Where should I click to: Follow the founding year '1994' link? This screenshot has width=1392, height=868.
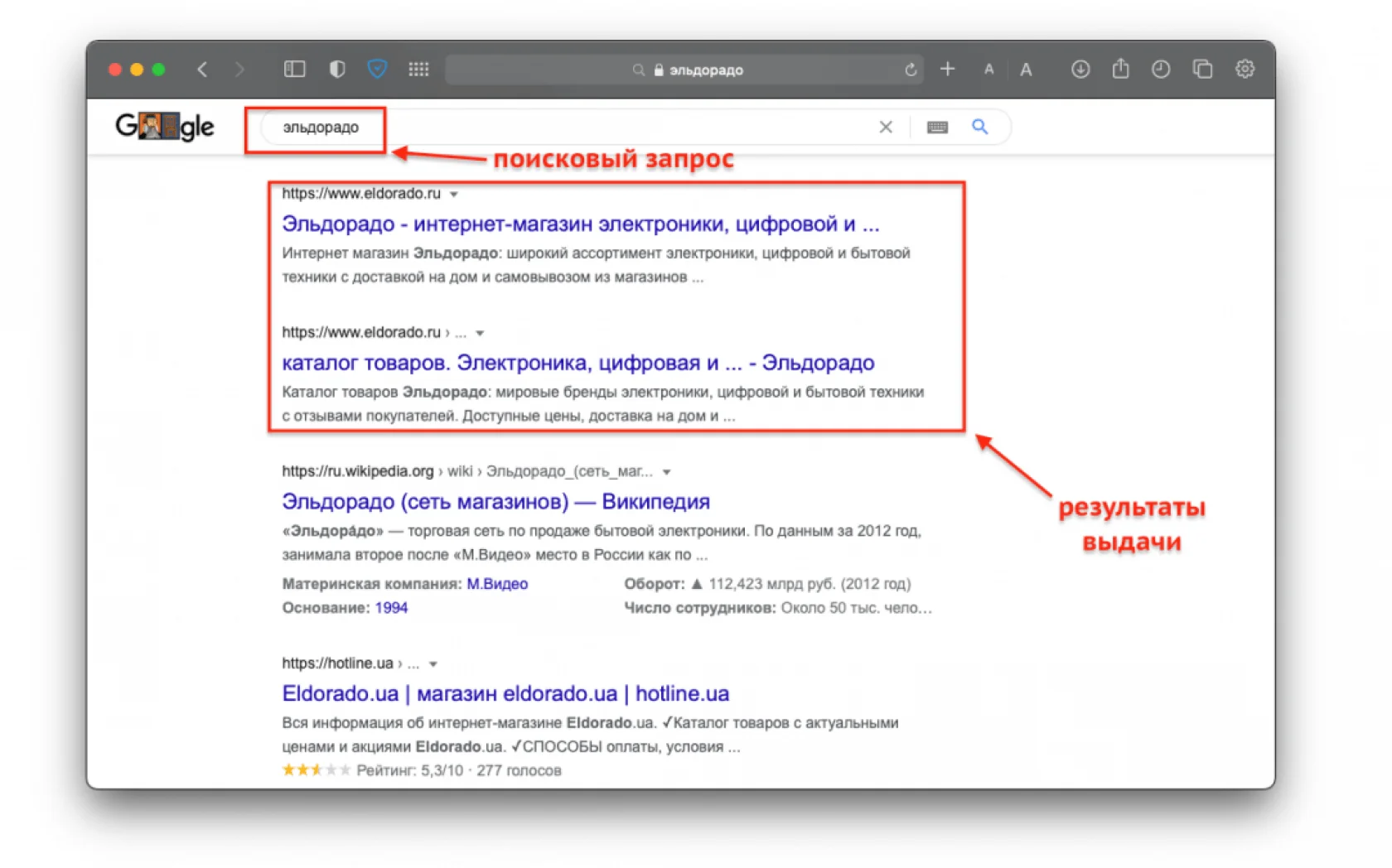click(x=391, y=608)
